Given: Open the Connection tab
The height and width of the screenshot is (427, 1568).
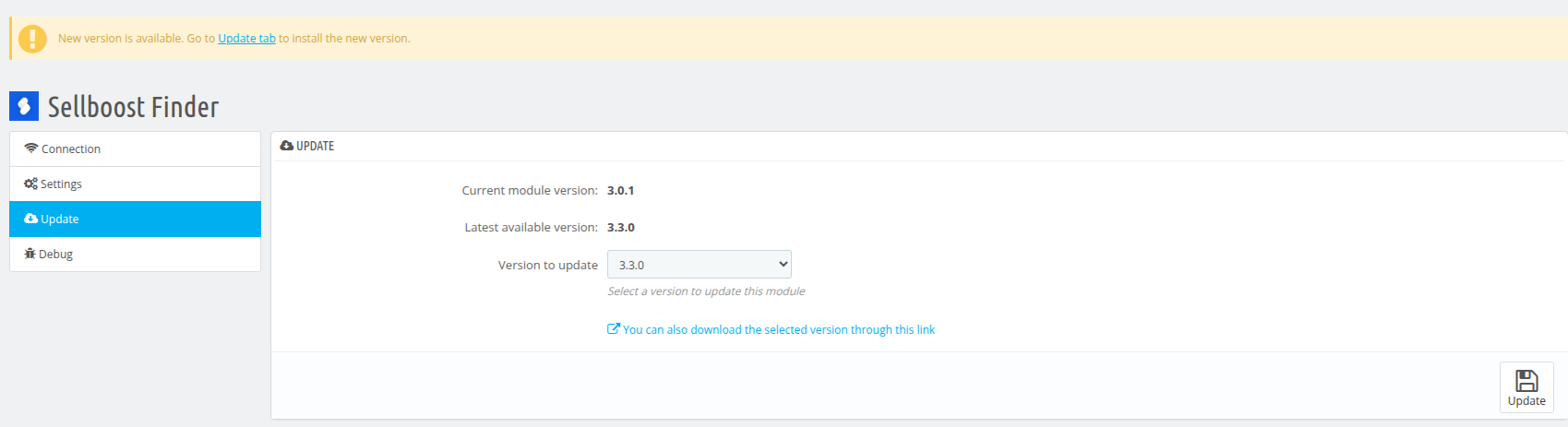Looking at the screenshot, I should [135, 149].
